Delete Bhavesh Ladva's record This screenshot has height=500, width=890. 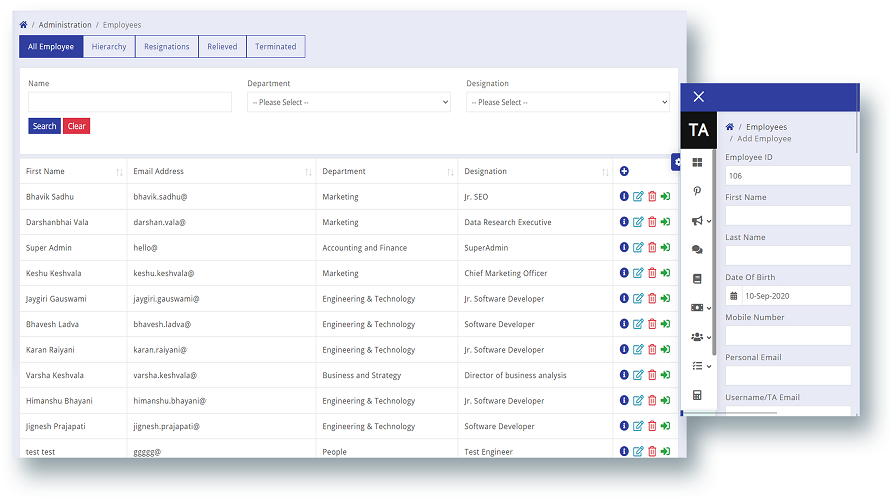(652, 323)
